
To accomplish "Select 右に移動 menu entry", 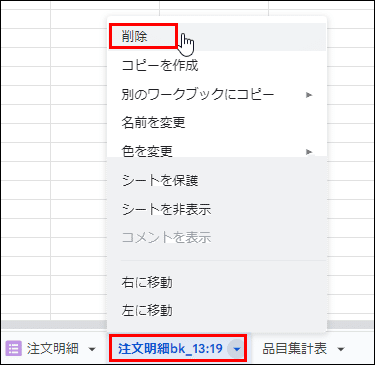I will pos(217,282).
